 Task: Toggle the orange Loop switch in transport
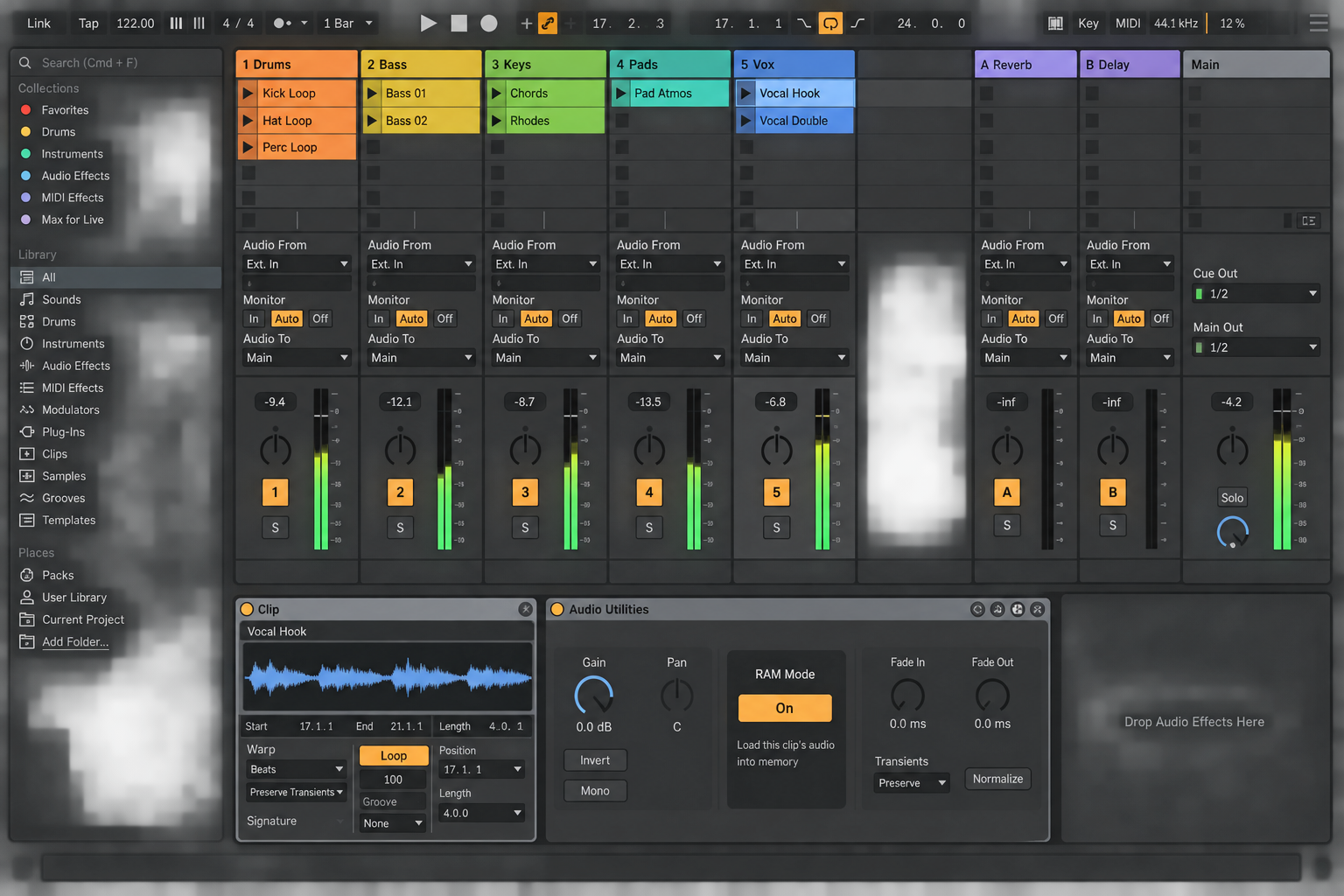[x=829, y=24]
